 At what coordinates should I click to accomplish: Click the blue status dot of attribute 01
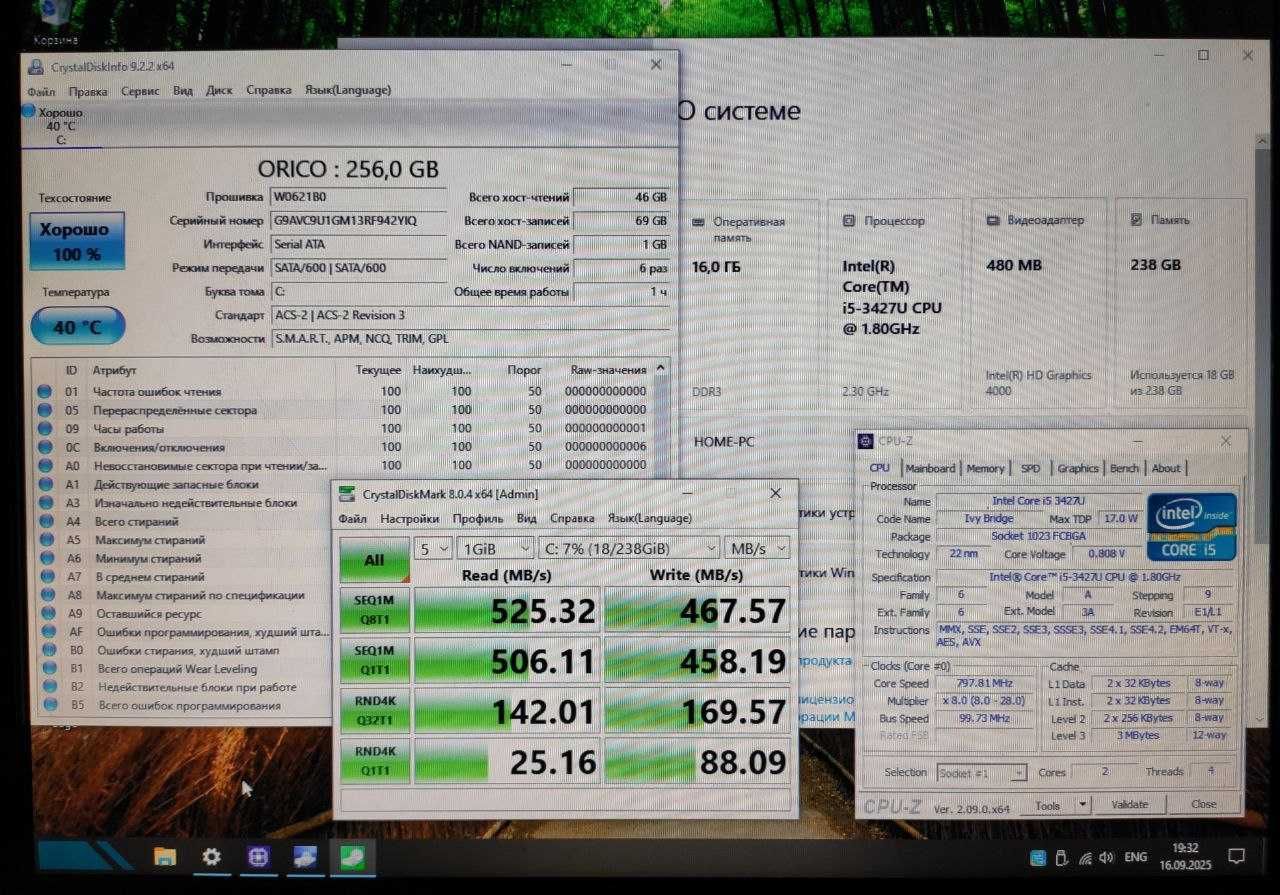[x=44, y=391]
